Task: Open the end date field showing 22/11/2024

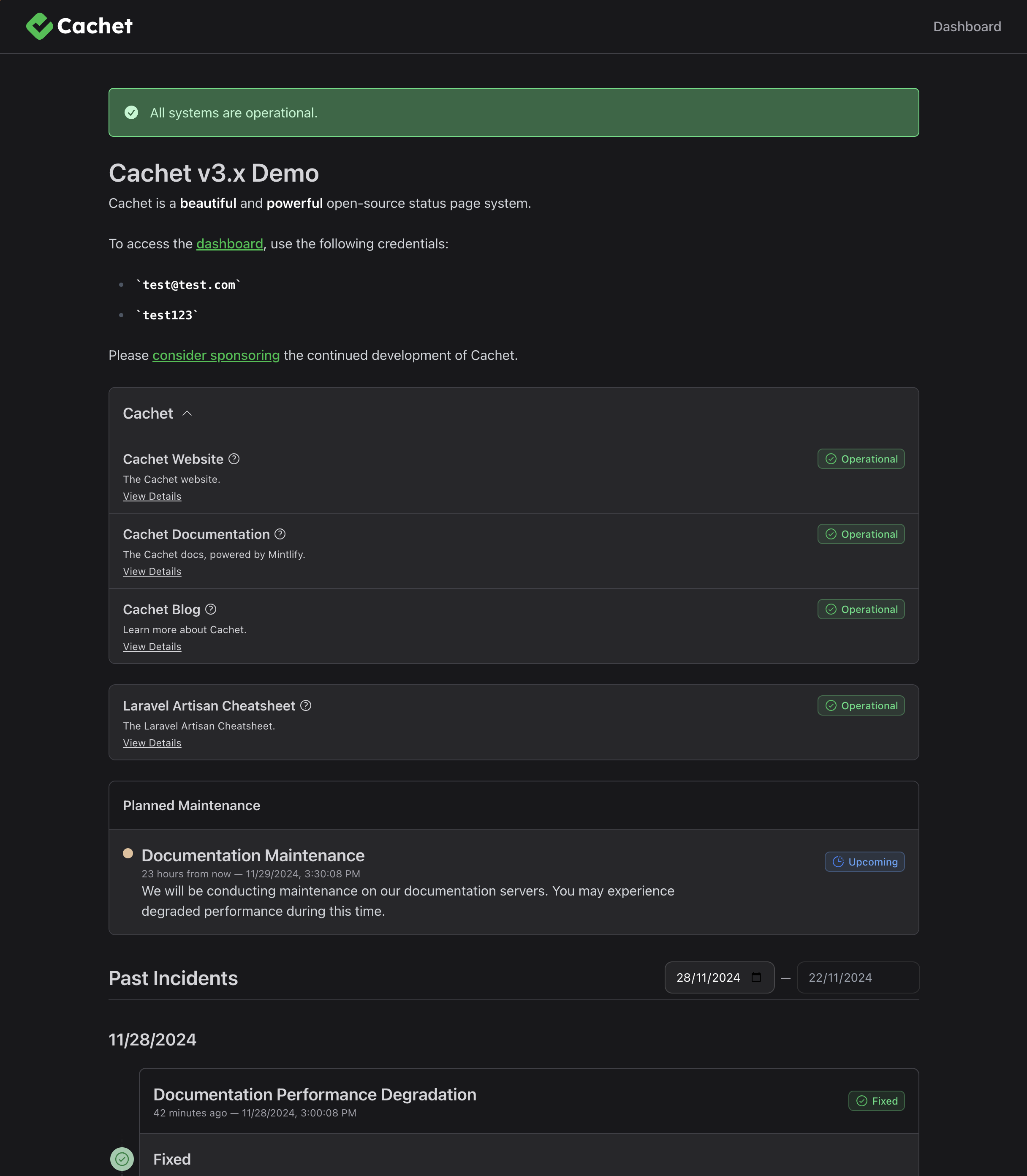Action: [x=858, y=977]
